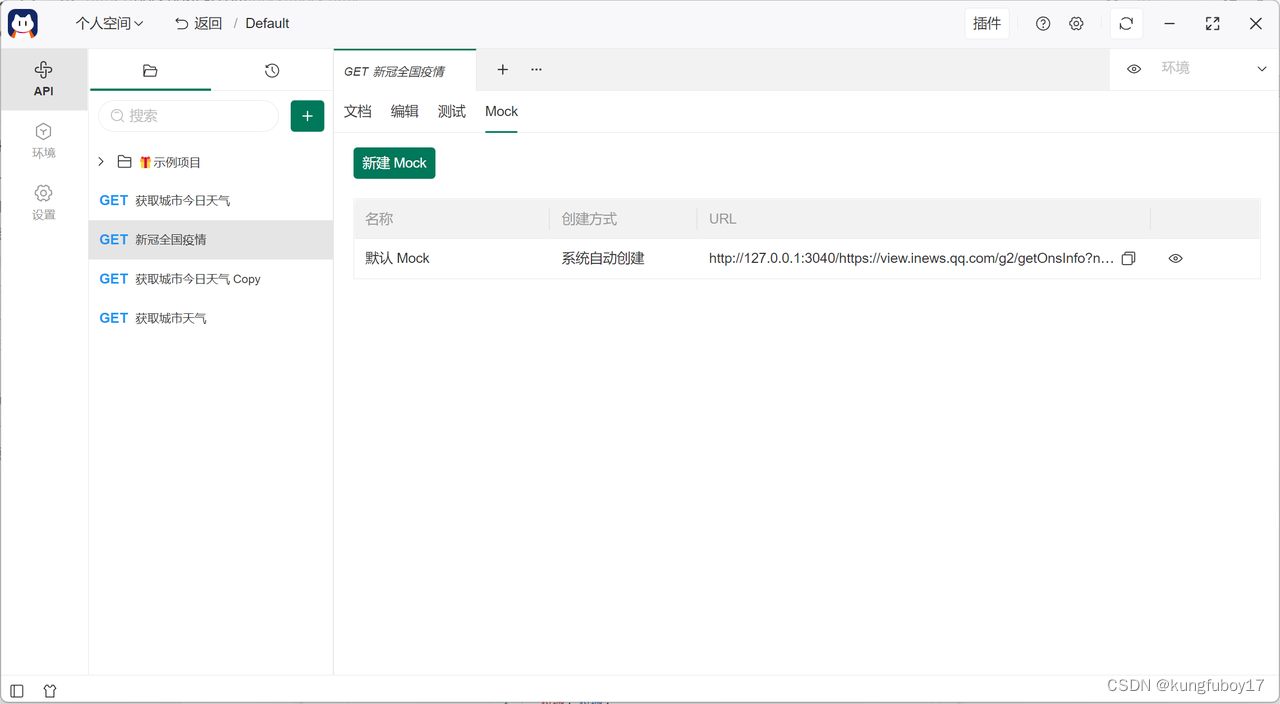The image size is (1280, 704).
Task: Copy the mock URL with copy icon
Action: pyautogui.click(x=1129, y=258)
